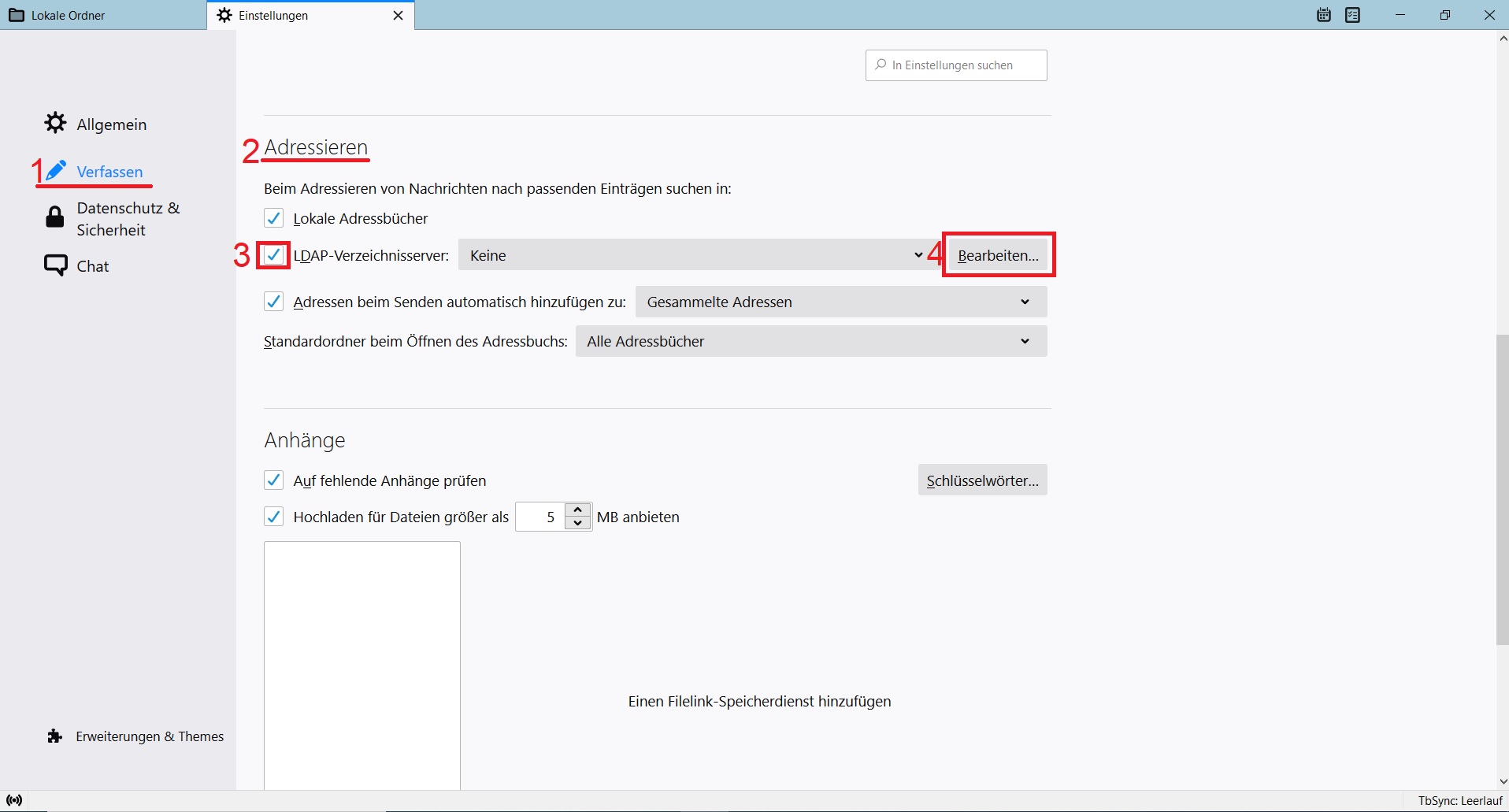Click the folder icon on Lokale Ordner tab
The image size is (1509, 812).
tap(16, 15)
